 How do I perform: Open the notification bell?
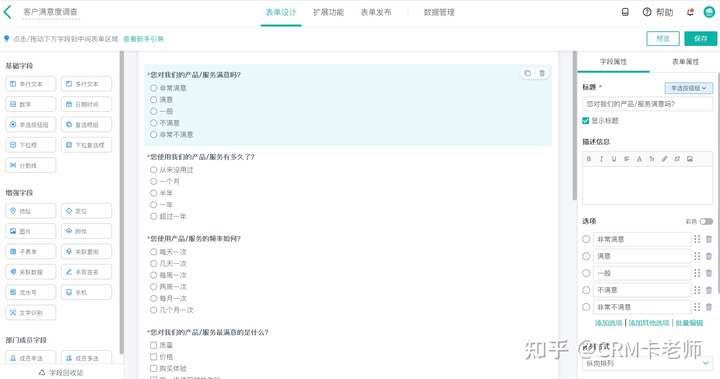[x=690, y=12]
